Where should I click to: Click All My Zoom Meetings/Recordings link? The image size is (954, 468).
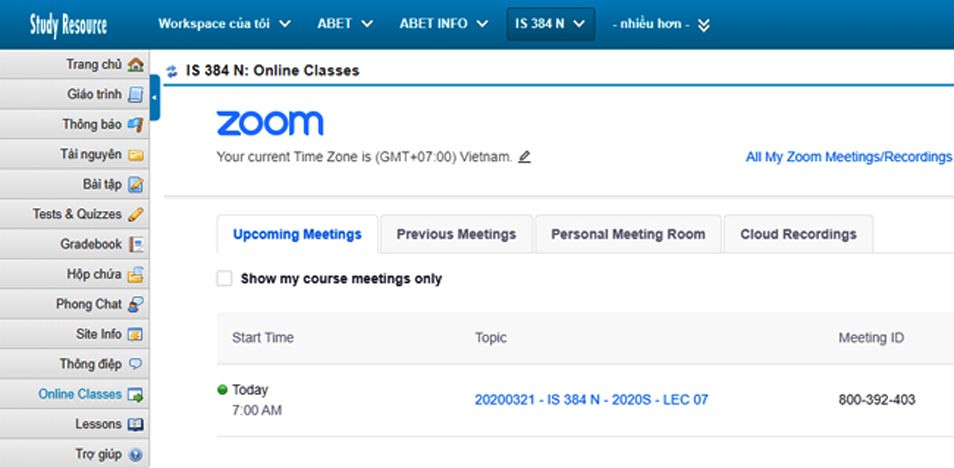tap(848, 157)
